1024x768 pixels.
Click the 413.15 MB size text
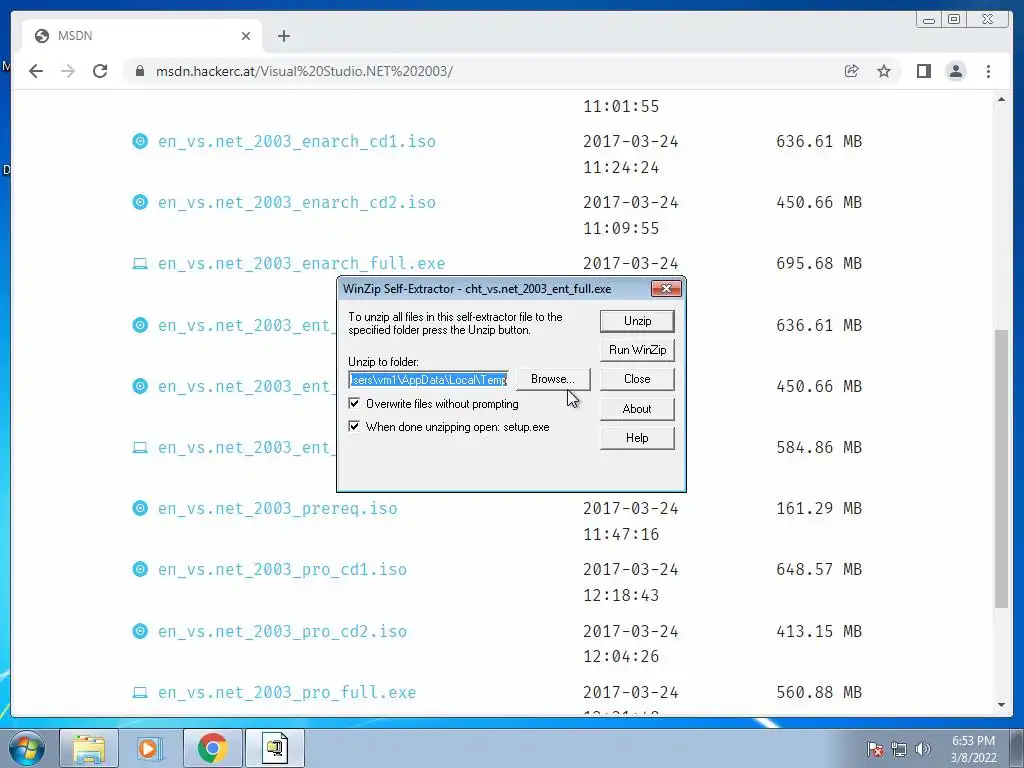point(819,632)
